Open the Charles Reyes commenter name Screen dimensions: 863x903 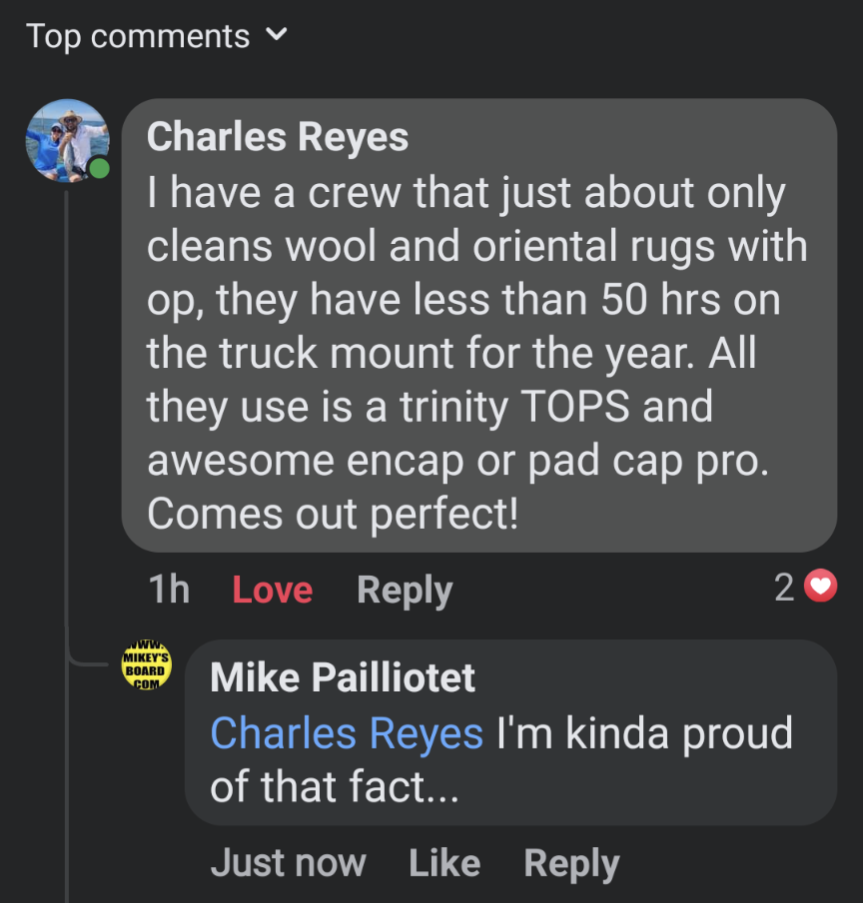pos(277,137)
